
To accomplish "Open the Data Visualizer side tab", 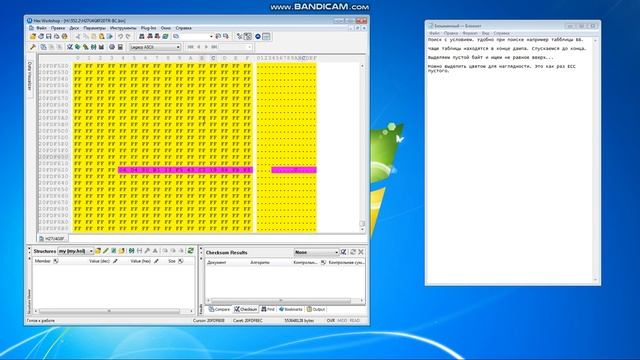I will coord(30,76).
